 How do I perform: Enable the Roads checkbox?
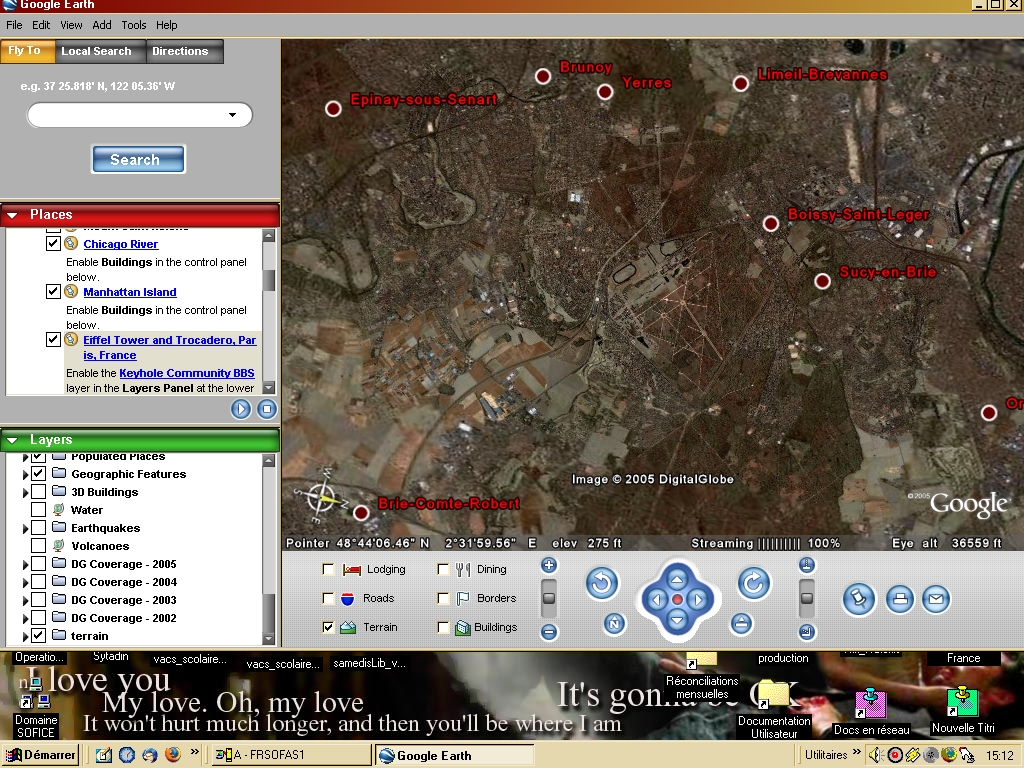tap(328, 598)
